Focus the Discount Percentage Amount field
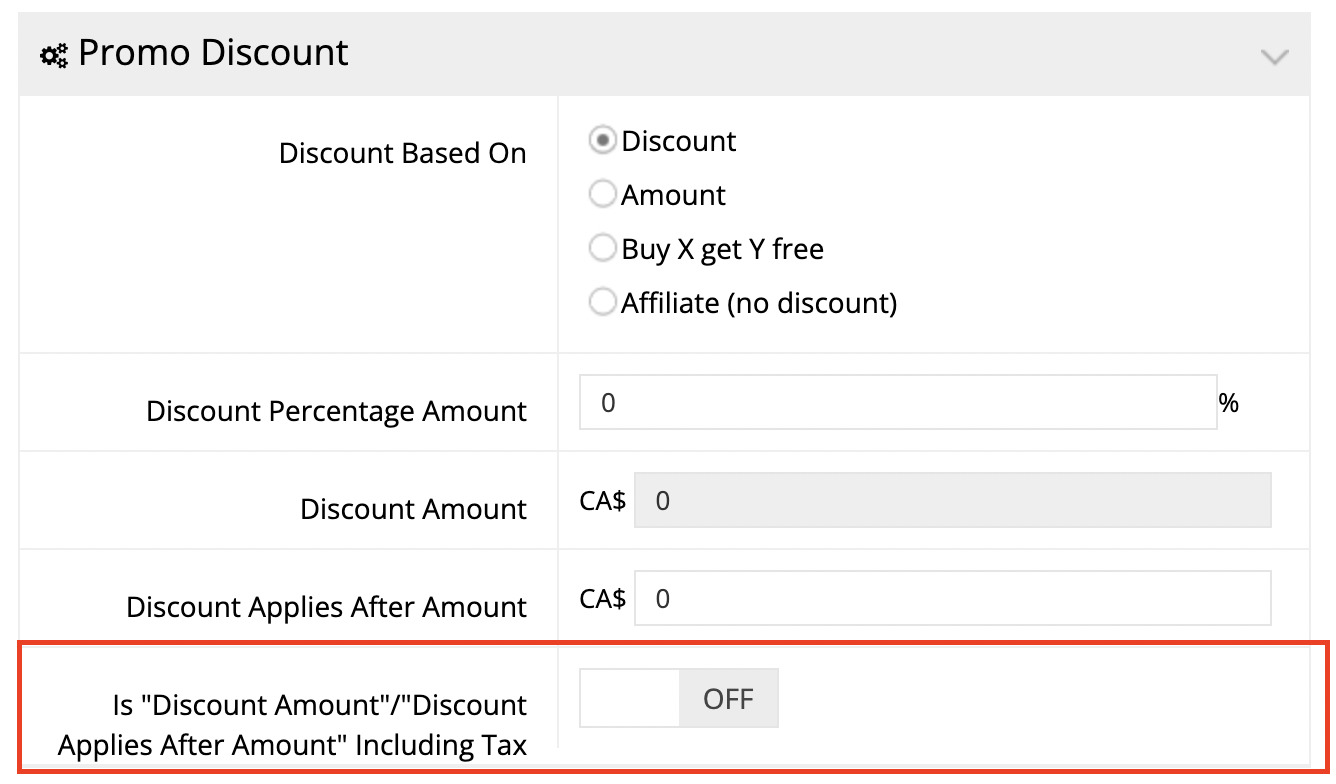Screen dimensions: 1336x784 [897, 402]
